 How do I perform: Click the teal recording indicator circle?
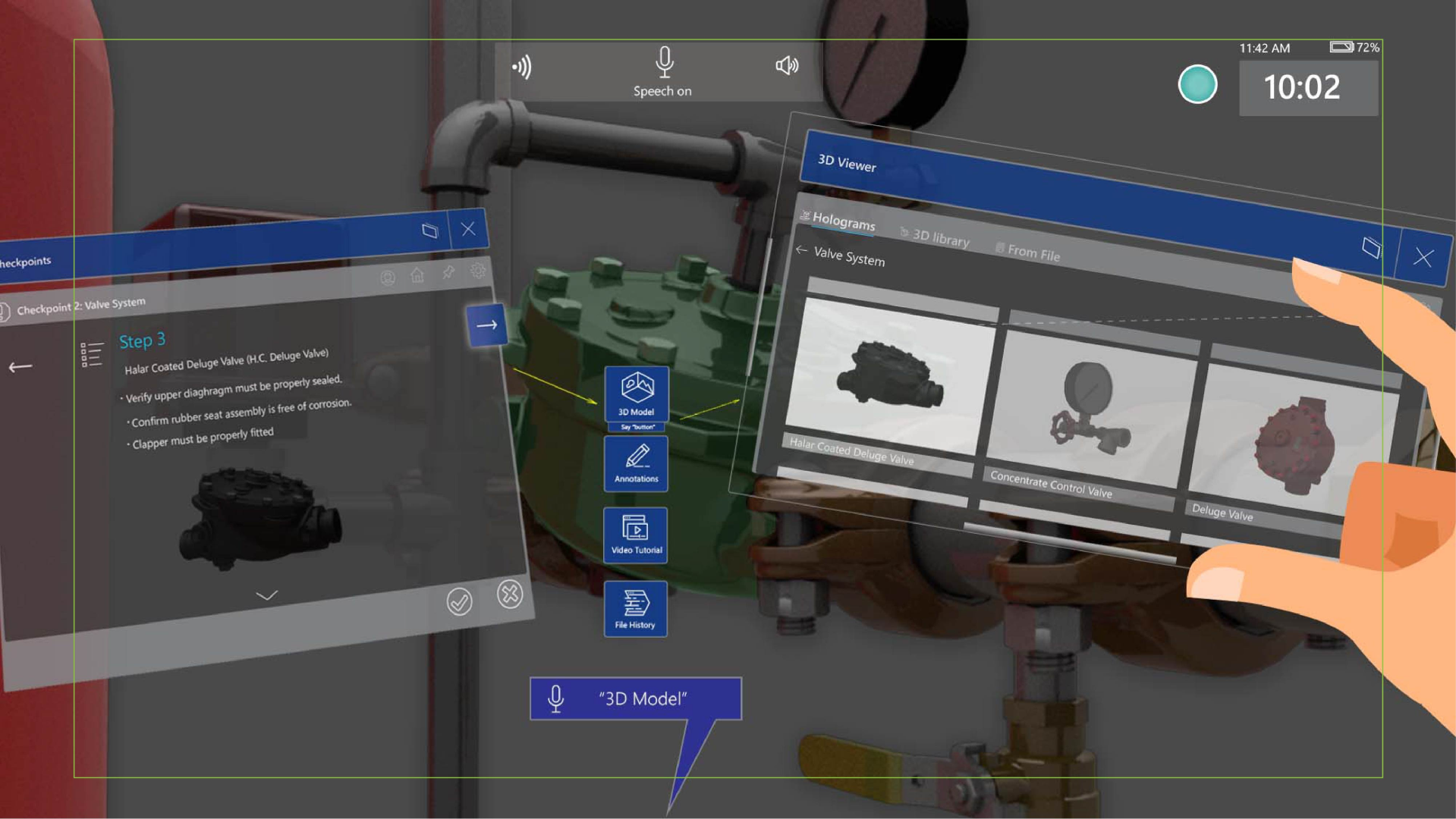click(x=1197, y=84)
